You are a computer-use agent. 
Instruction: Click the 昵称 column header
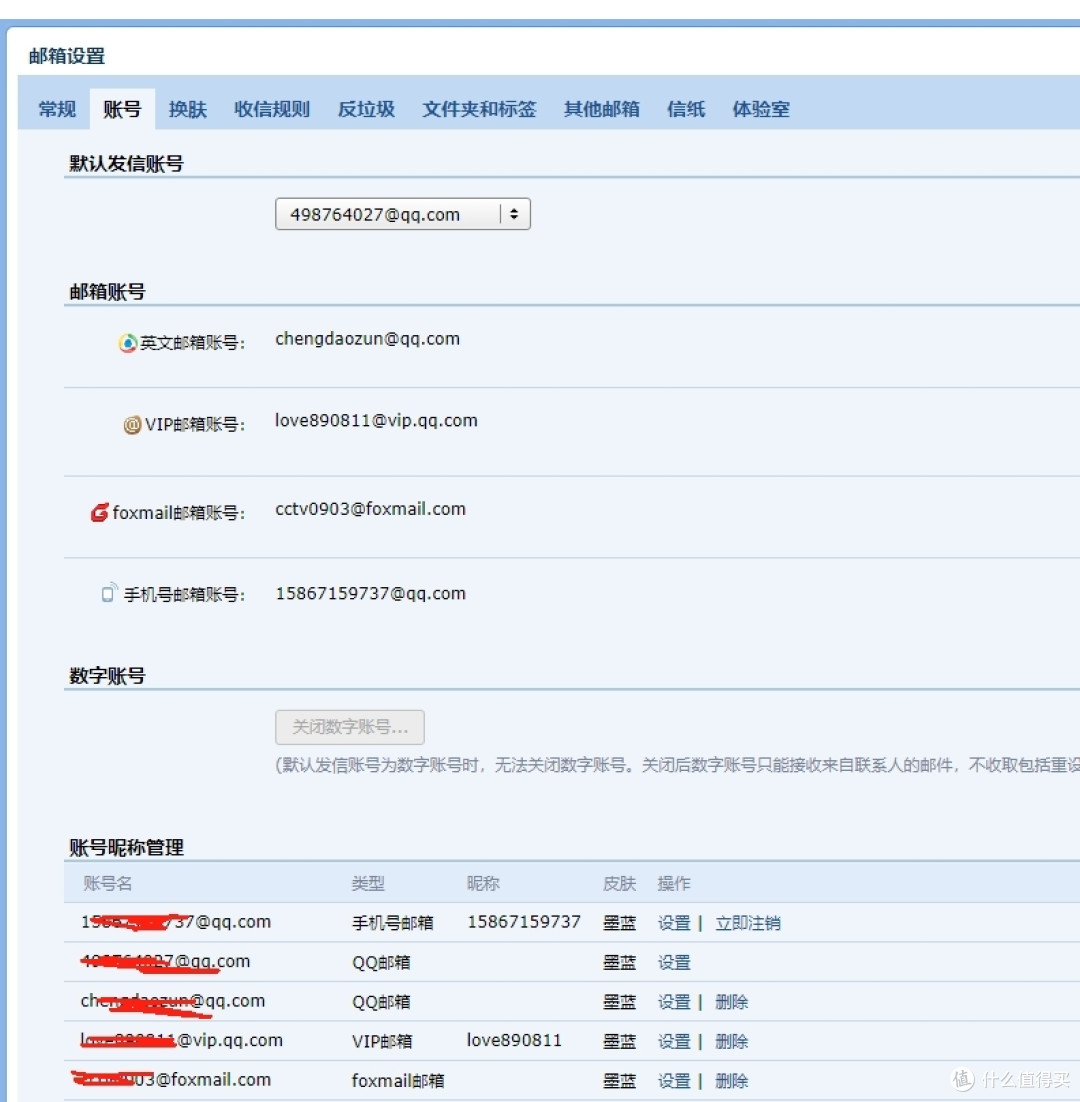pyautogui.click(x=483, y=883)
